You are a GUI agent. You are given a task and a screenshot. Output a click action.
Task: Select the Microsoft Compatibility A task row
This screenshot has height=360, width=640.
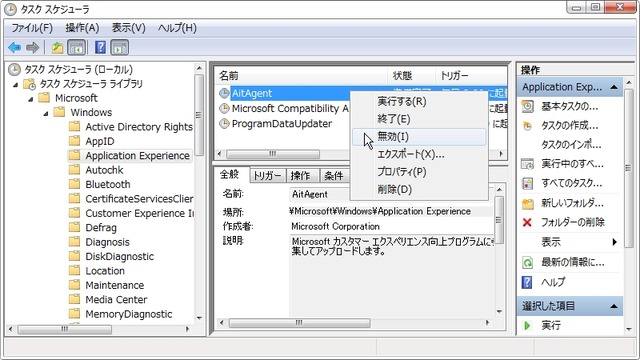pos(290,108)
